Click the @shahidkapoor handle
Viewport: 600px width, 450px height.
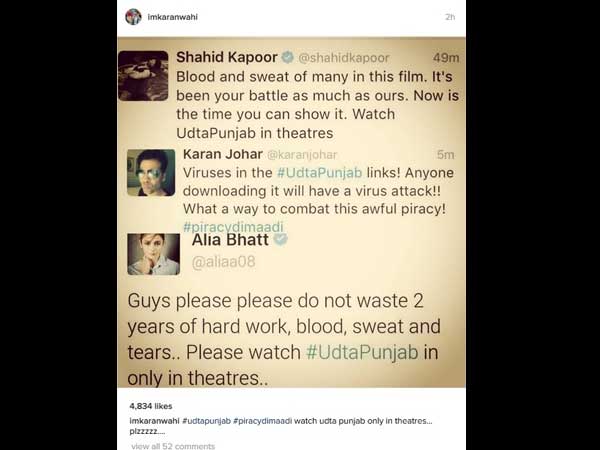point(344,58)
